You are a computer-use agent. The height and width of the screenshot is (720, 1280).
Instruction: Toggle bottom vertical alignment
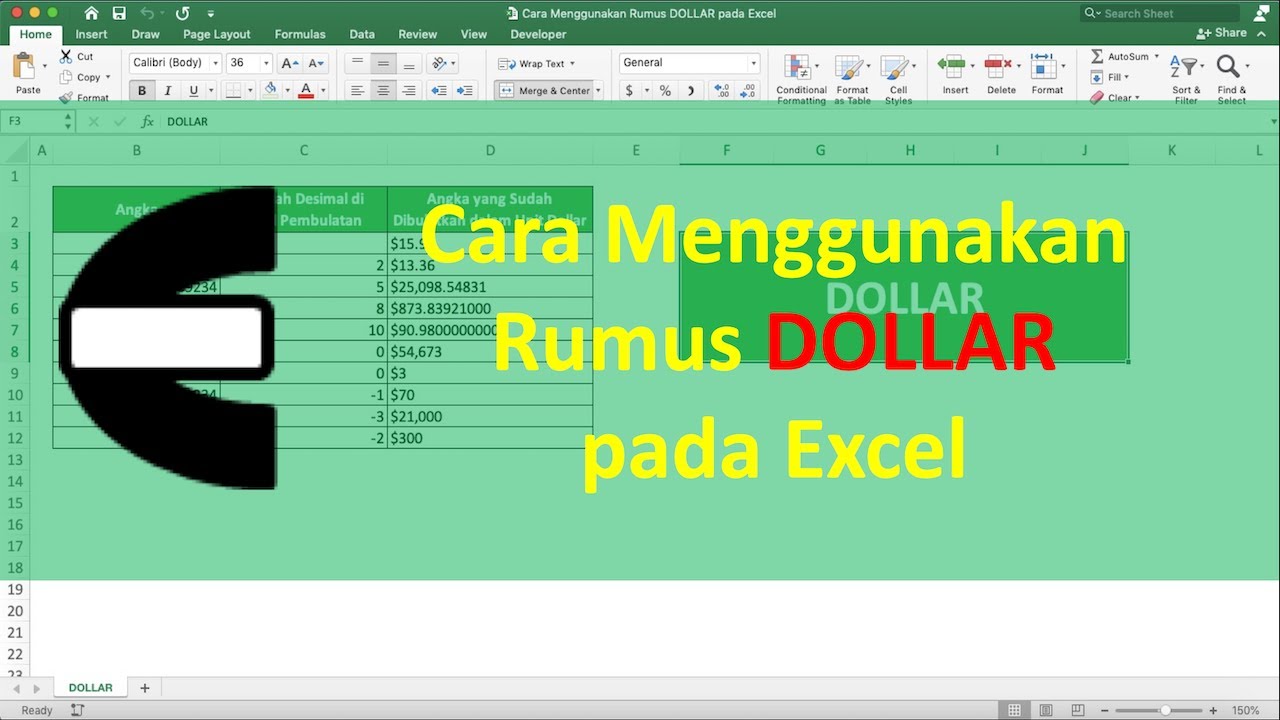point(408,63)
